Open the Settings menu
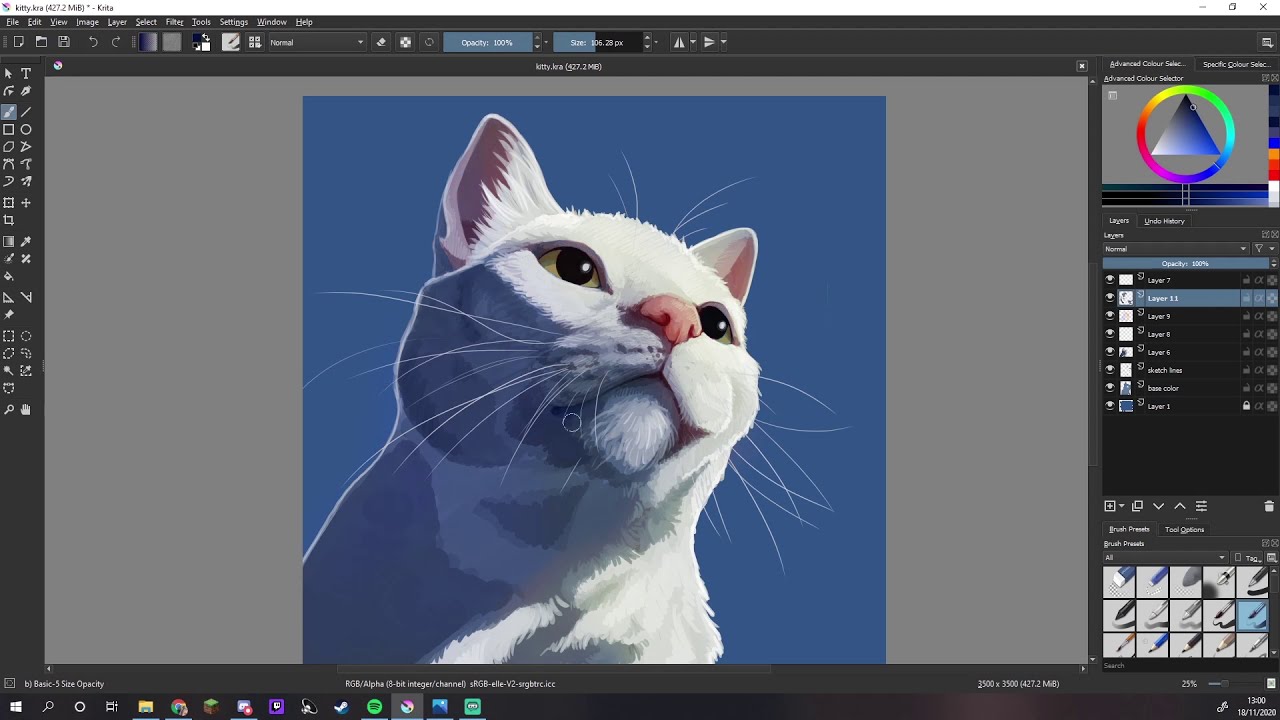The width and height of the screenshot is (1280, 720). coord(234,22)
